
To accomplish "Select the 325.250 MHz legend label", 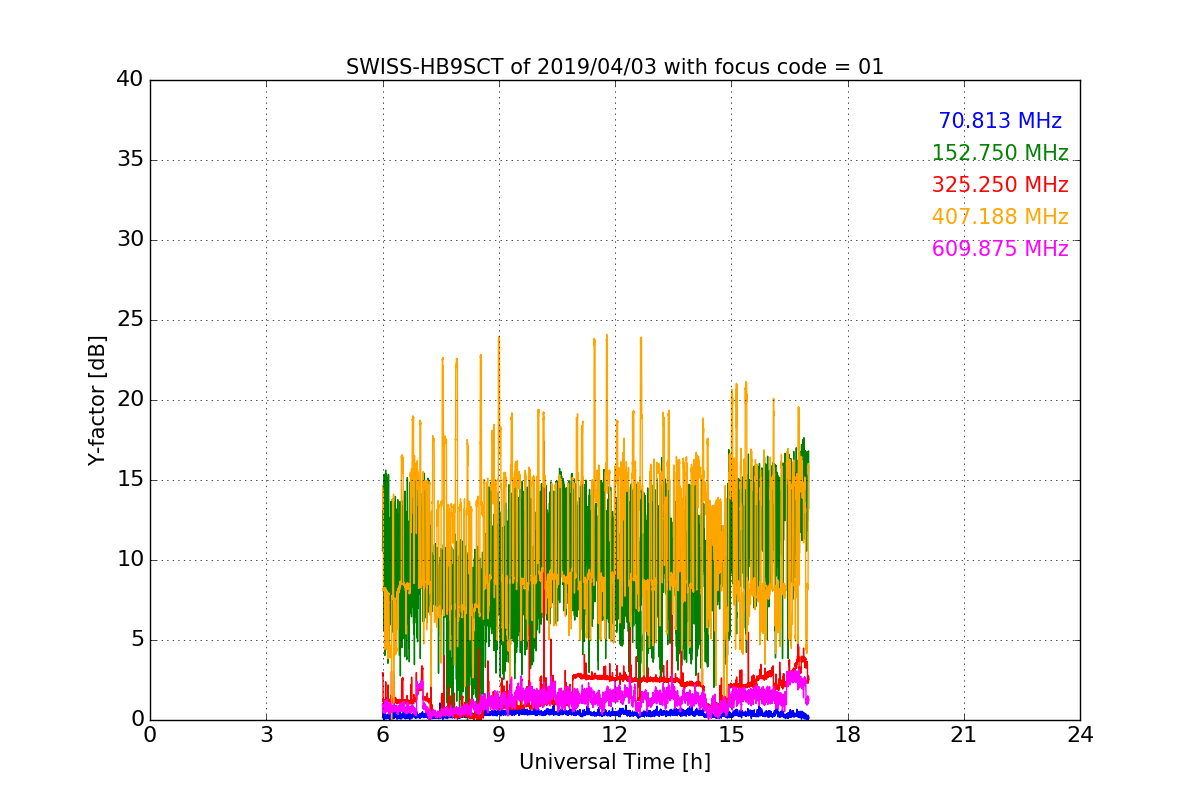I will point(1000,185).
